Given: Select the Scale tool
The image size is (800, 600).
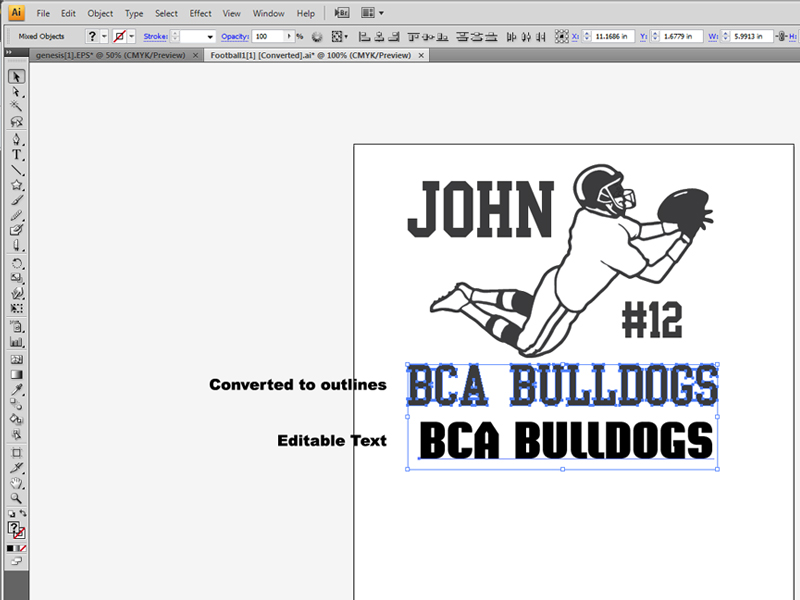Looking at the screenshot, I should pyautogui.click(x=16, y=278).
